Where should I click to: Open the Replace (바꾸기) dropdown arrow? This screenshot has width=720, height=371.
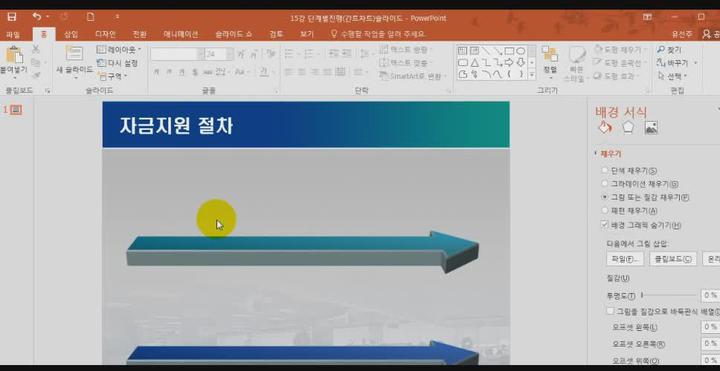pos(696,62)
